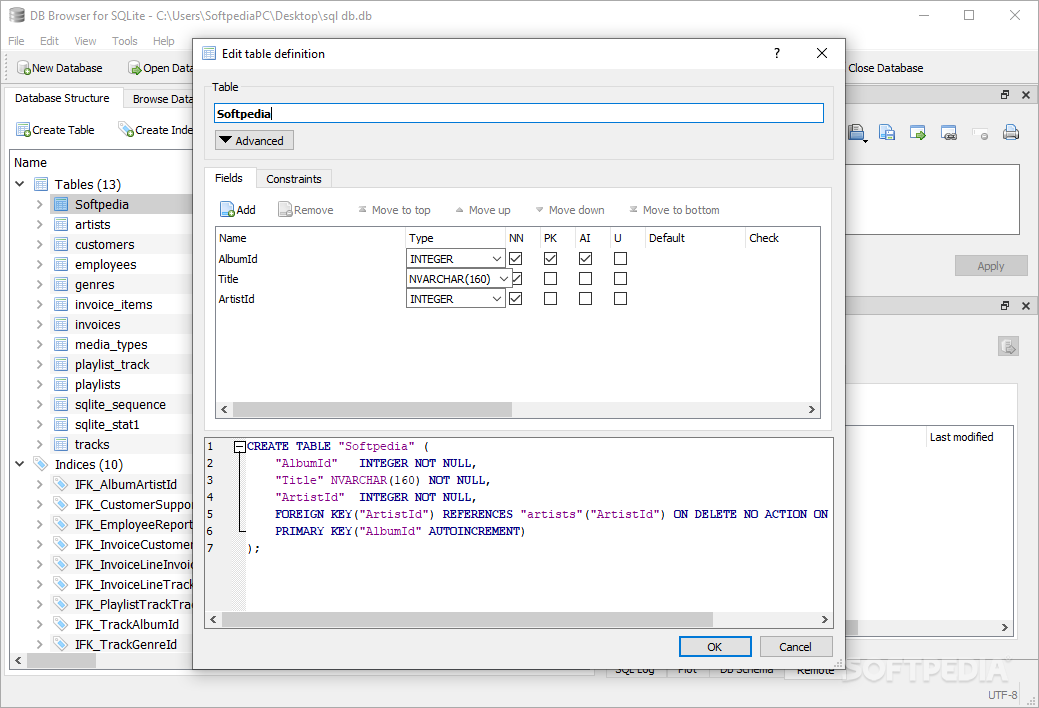
Task: Toggle Primary Key checkbox for AlbumId
Action: click(550, 259)
